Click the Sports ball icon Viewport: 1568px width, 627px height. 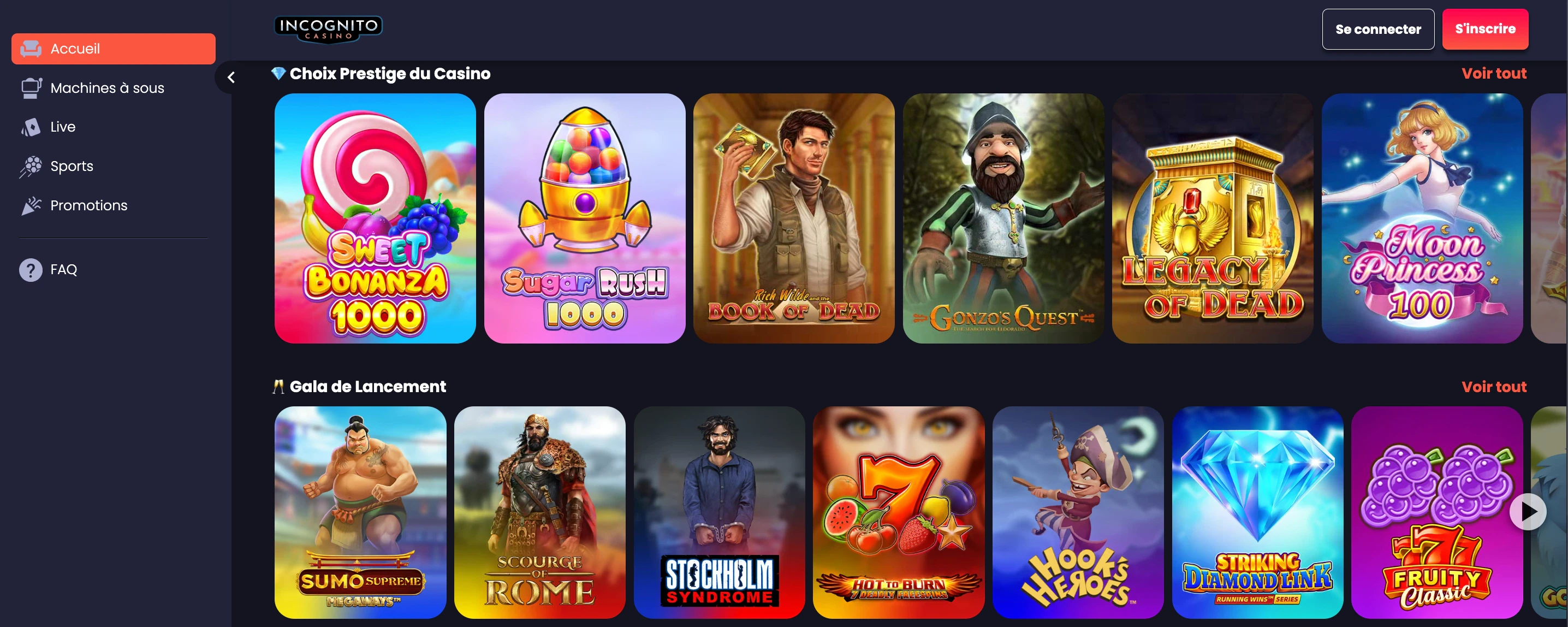31,166
